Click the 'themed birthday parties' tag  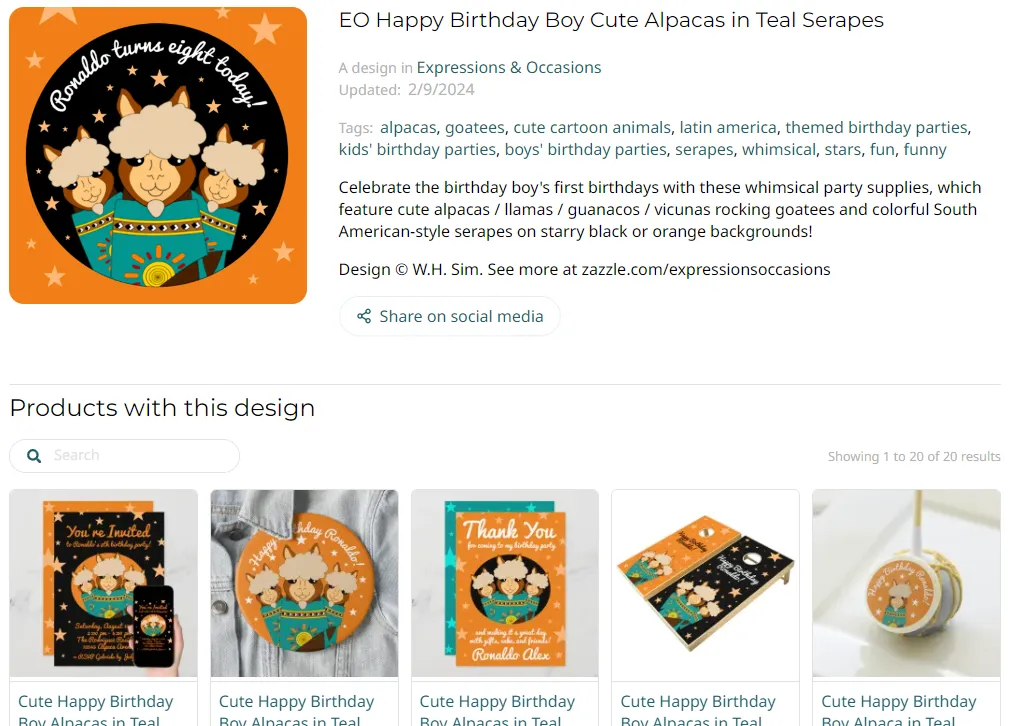pos(876,128)
